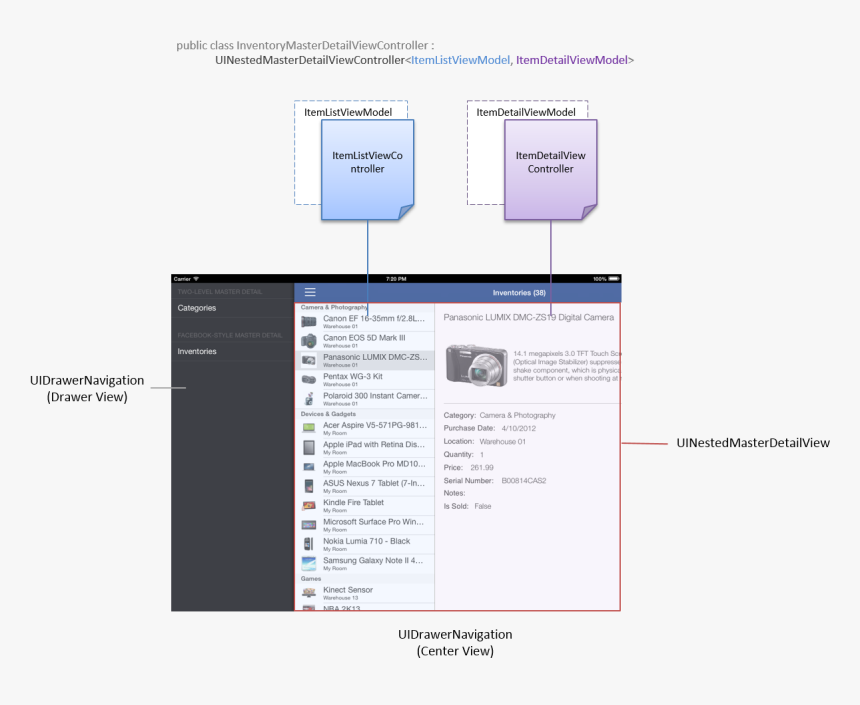The height and width of the screenshot is (705, 860).
Task: Click the Quantity value 1
Action: pos(482,454)
